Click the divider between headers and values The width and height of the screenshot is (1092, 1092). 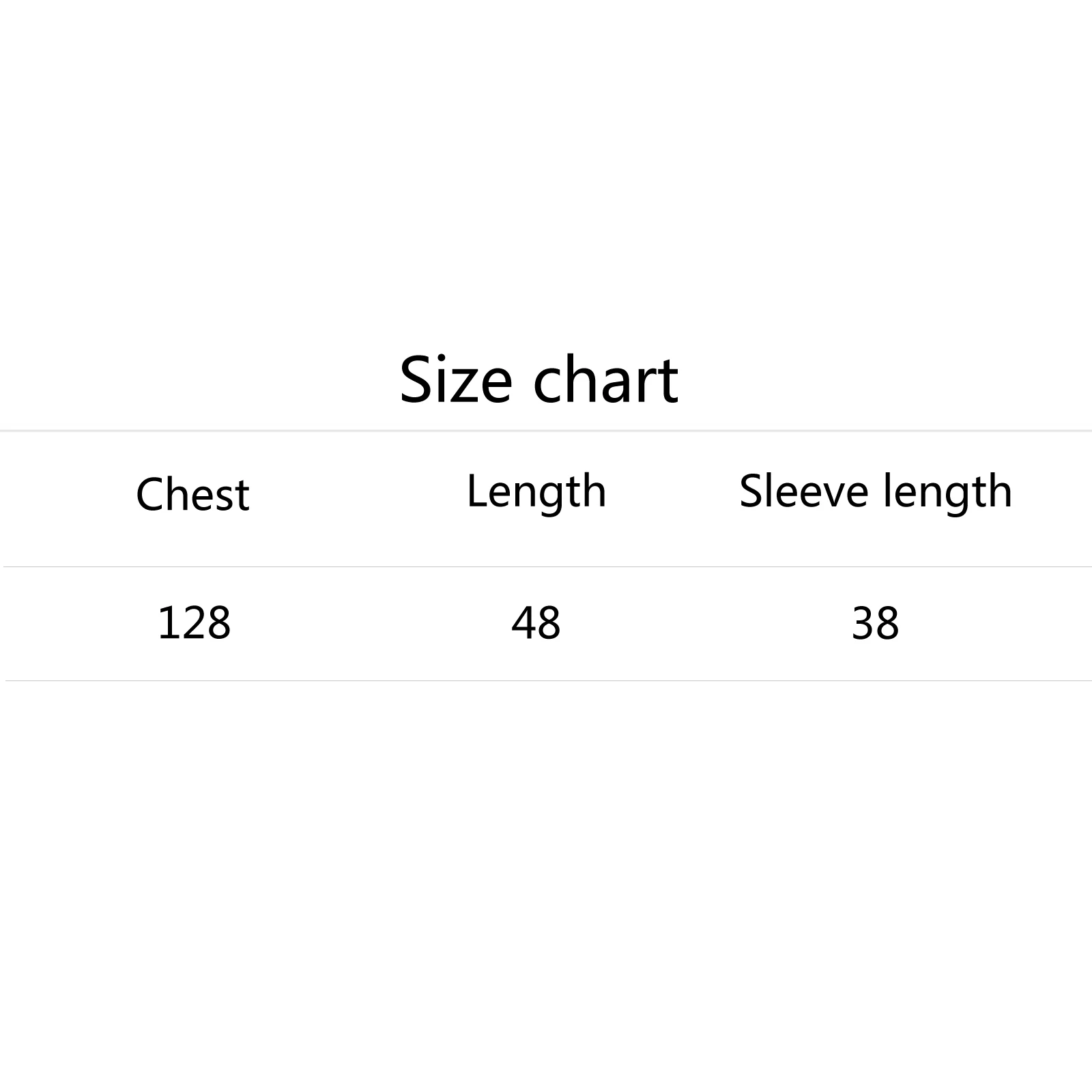click(x=546, y=566)
